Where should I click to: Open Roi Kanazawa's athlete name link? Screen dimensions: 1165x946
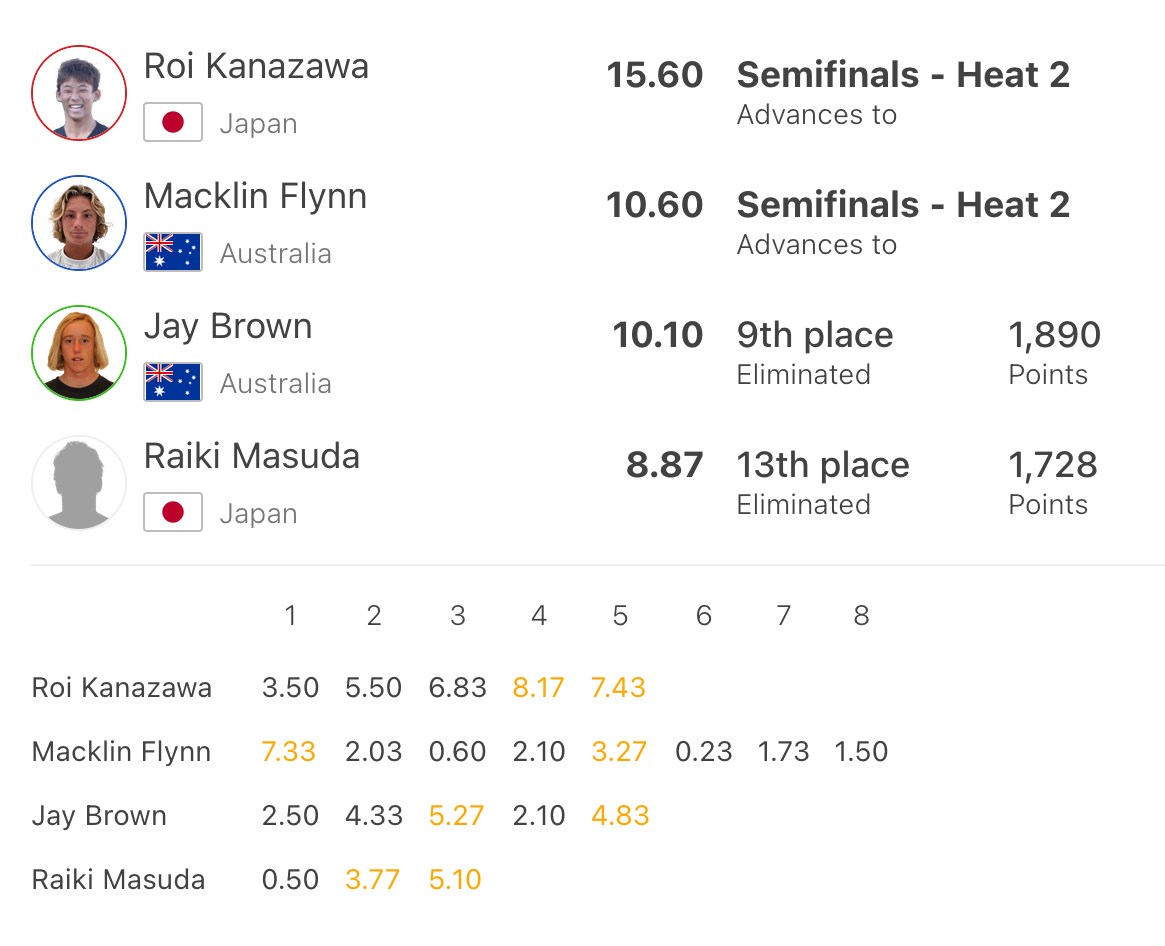click(x=256, y=67)
